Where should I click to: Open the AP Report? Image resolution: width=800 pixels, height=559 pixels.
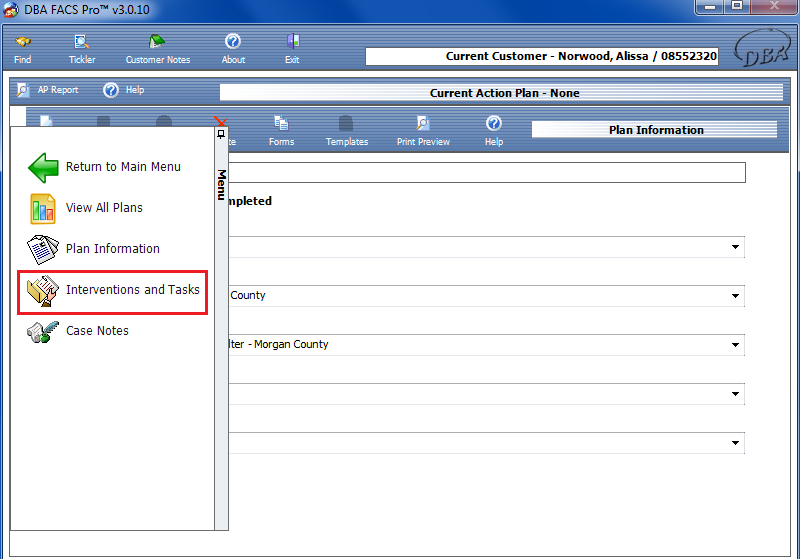pos(47,90)
